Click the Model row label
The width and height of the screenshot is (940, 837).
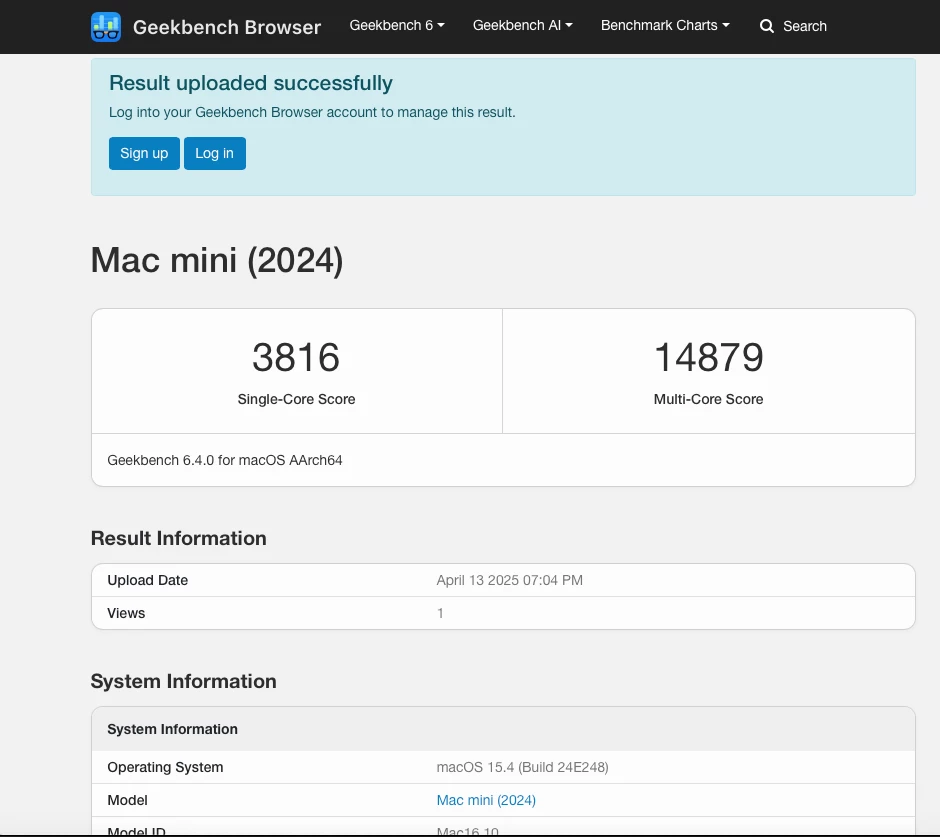pyautogui.click(x=127, y=800)
